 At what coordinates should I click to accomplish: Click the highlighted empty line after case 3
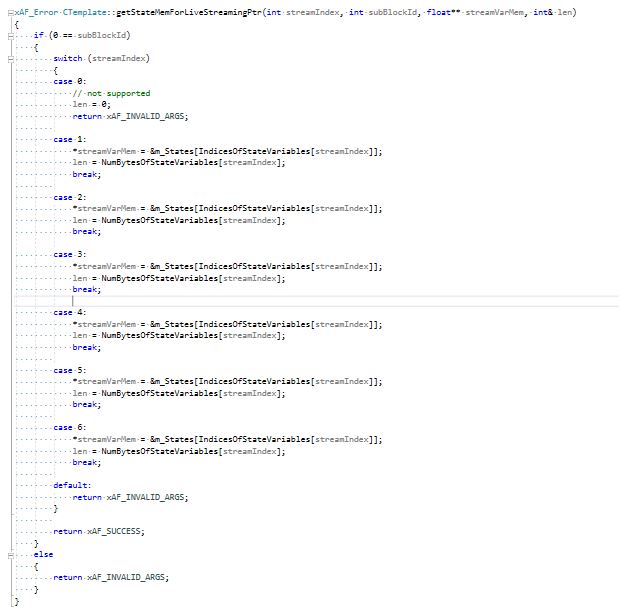tap(317, 301)
